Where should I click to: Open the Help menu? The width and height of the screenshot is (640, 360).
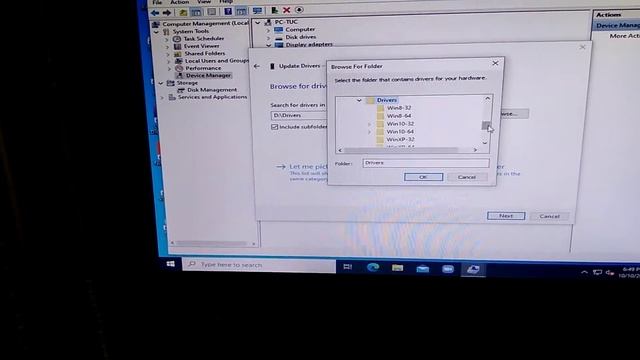[x=226, y=2]
